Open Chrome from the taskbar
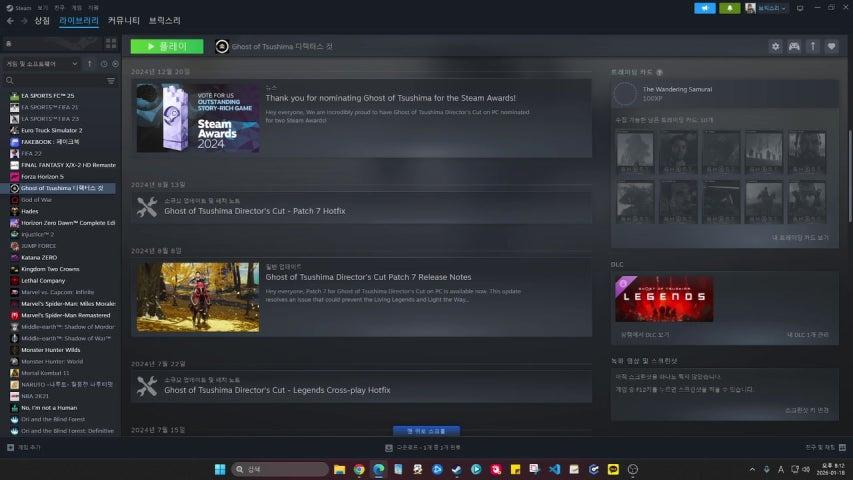This screenshot has width=853, height=480. [359, 469]
